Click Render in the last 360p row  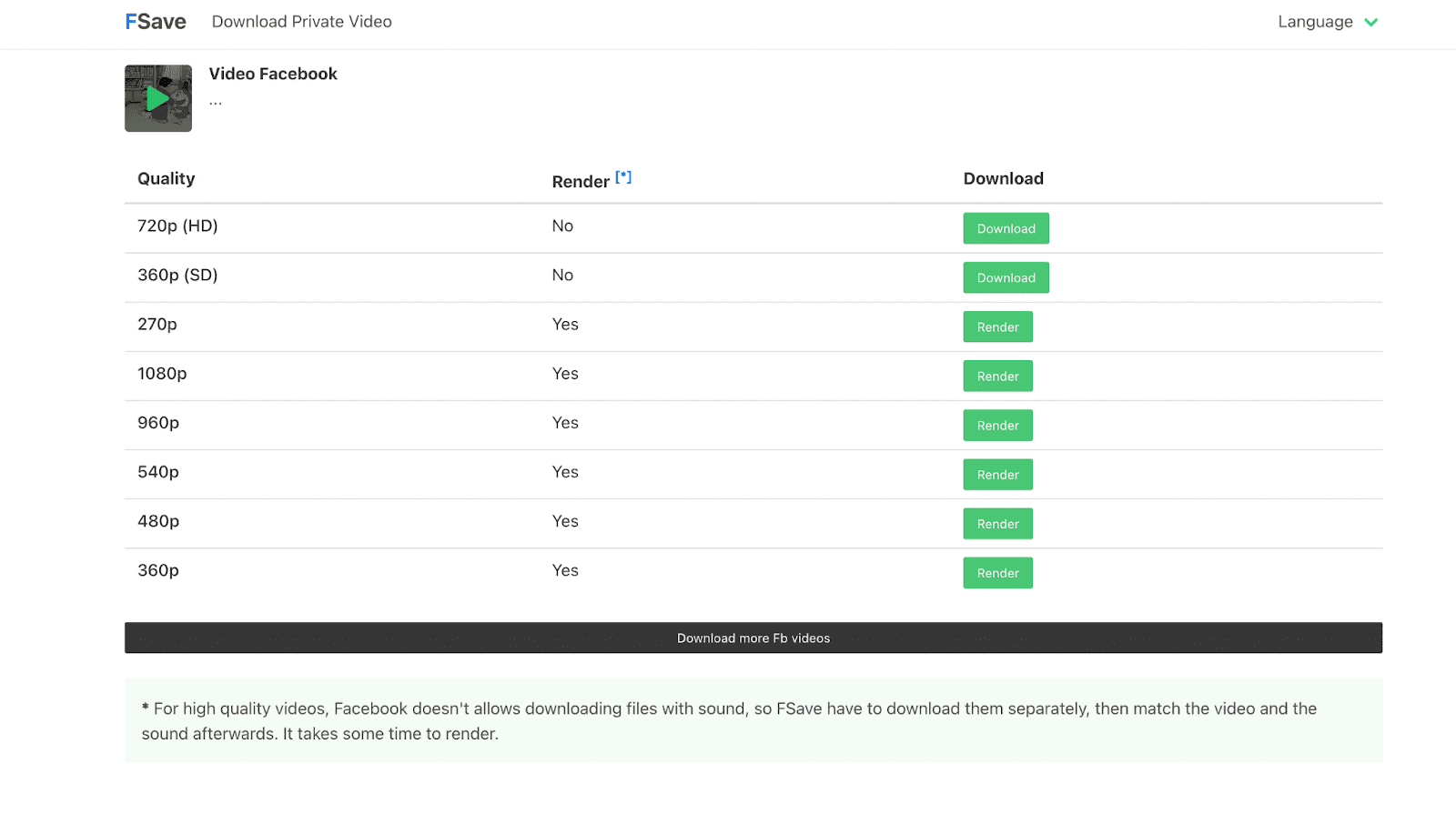click(997, 573)
